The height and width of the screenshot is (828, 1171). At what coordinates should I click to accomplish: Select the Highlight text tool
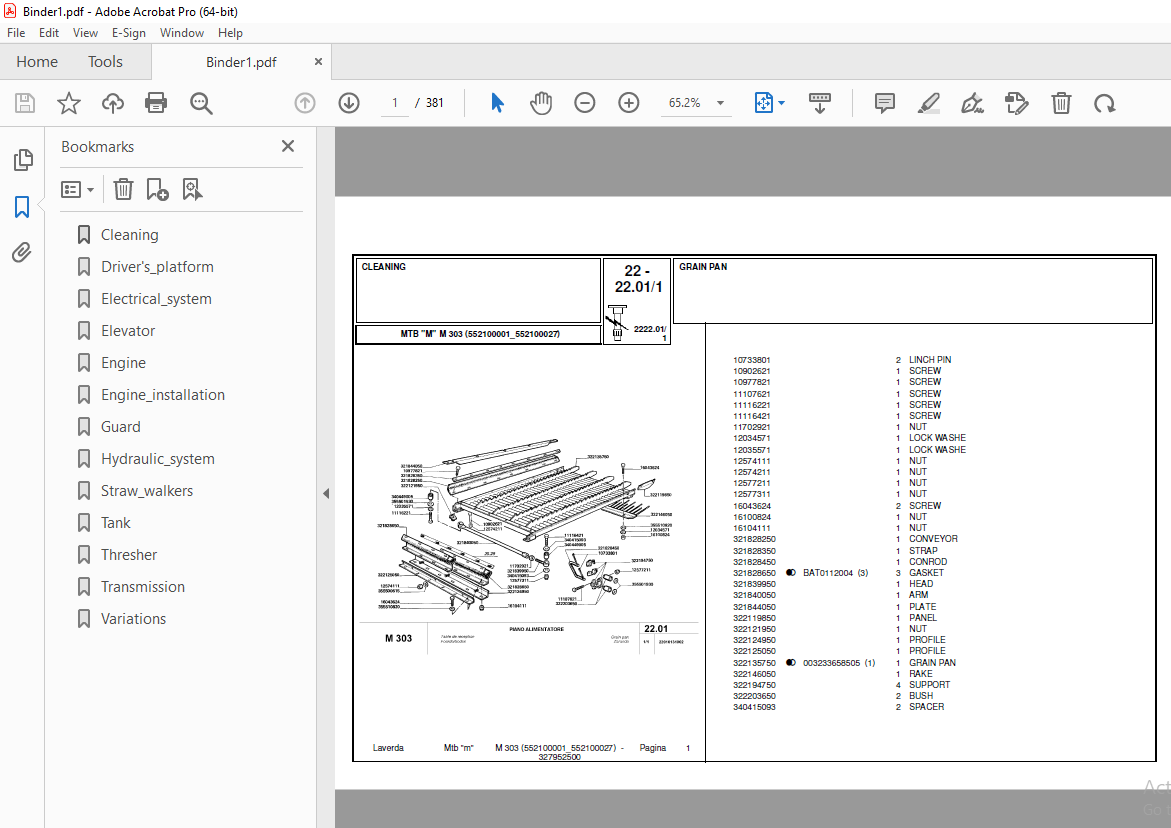928,103
